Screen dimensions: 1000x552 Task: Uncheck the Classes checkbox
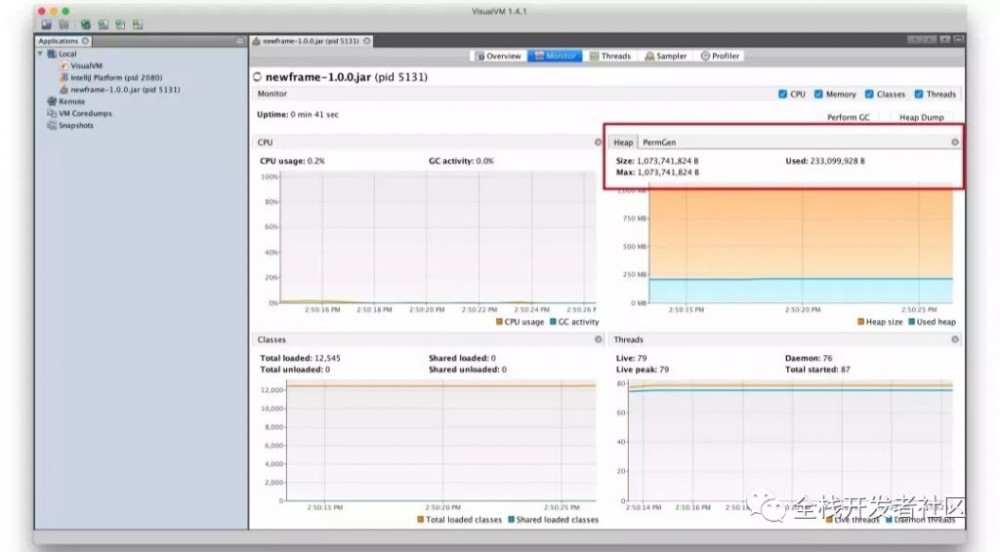[869, 94]
